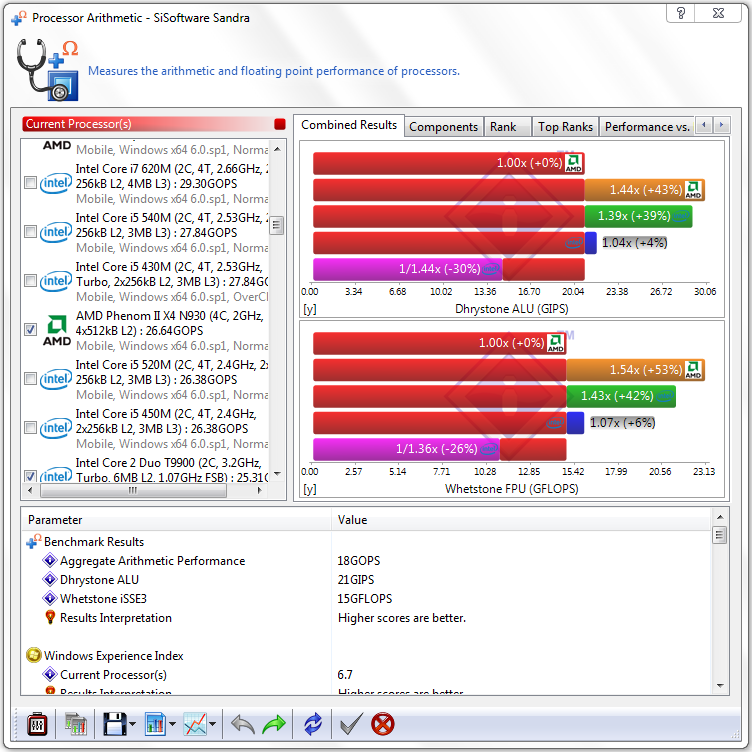Click the green 1.43x (+42%) Whetstone bar
752x752 pixels.
click(x=621, y=397)
